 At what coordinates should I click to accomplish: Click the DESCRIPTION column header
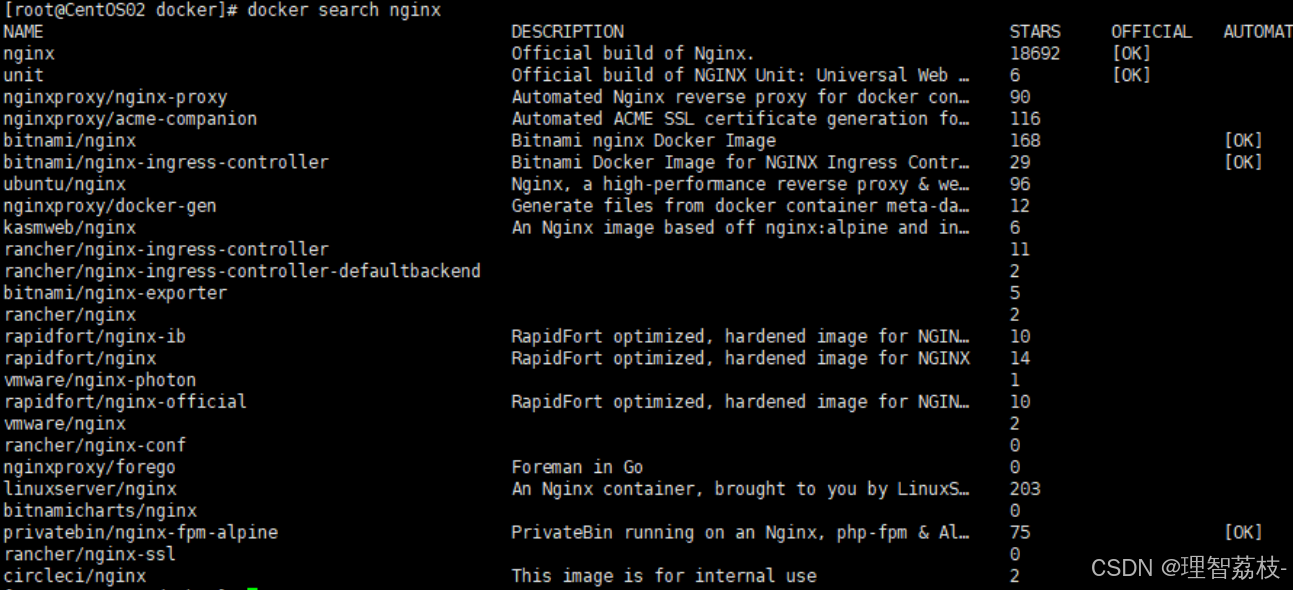click(x=567, y=31)
